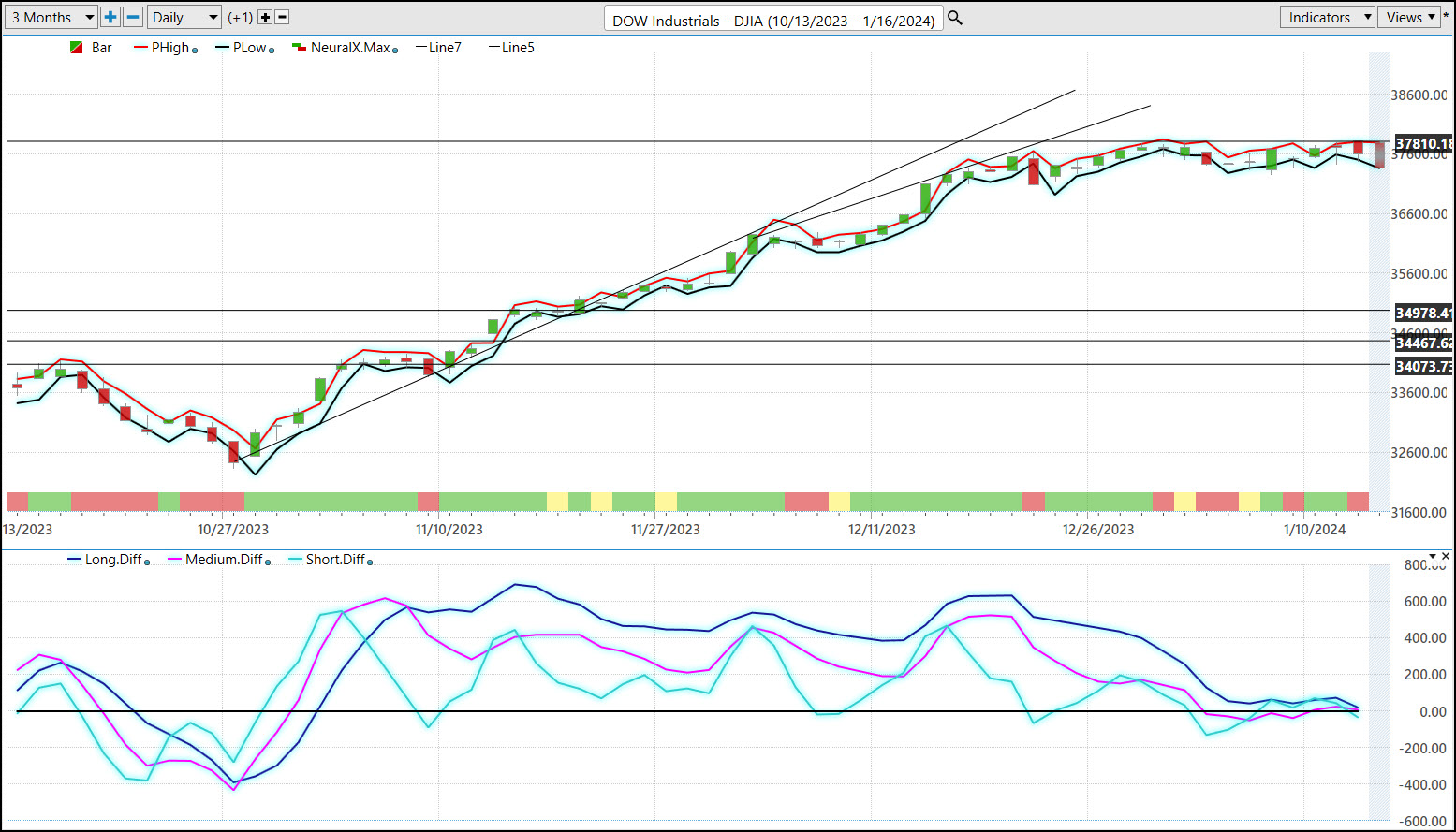
Task: Open the Views dropdown menu
Action: (1410, 17)
